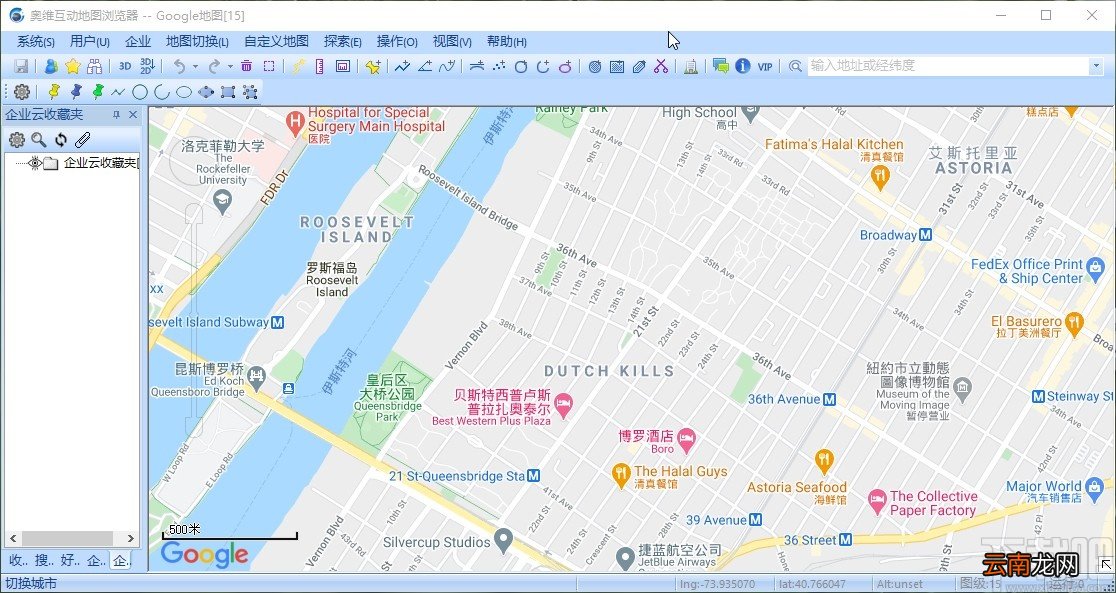Click the address search magnifier icon
This screenshot has width=1116, height=593.
click(x=795, y=66)
